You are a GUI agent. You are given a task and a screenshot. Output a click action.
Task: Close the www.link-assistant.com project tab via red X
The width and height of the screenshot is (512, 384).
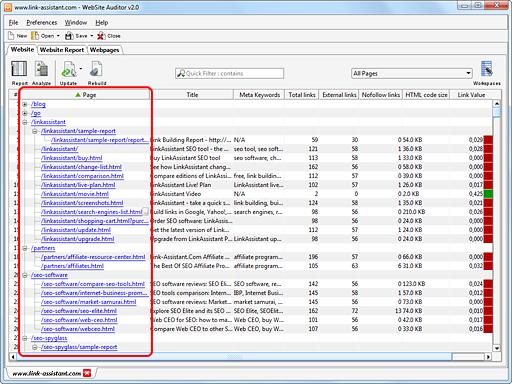pyautogui.click(x=87, y=373)
